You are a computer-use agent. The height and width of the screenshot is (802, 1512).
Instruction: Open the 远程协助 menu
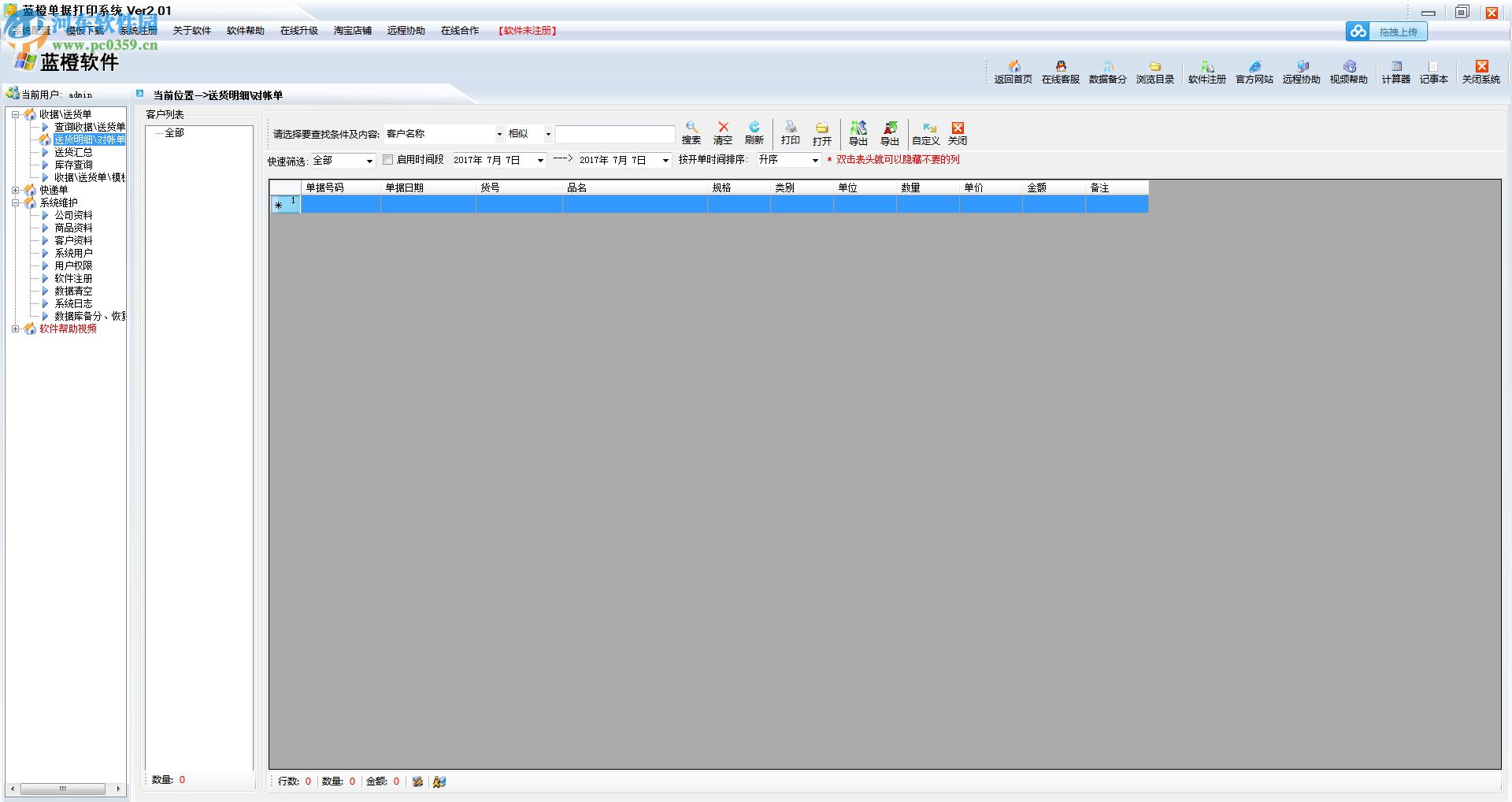(x=406, y=31)
